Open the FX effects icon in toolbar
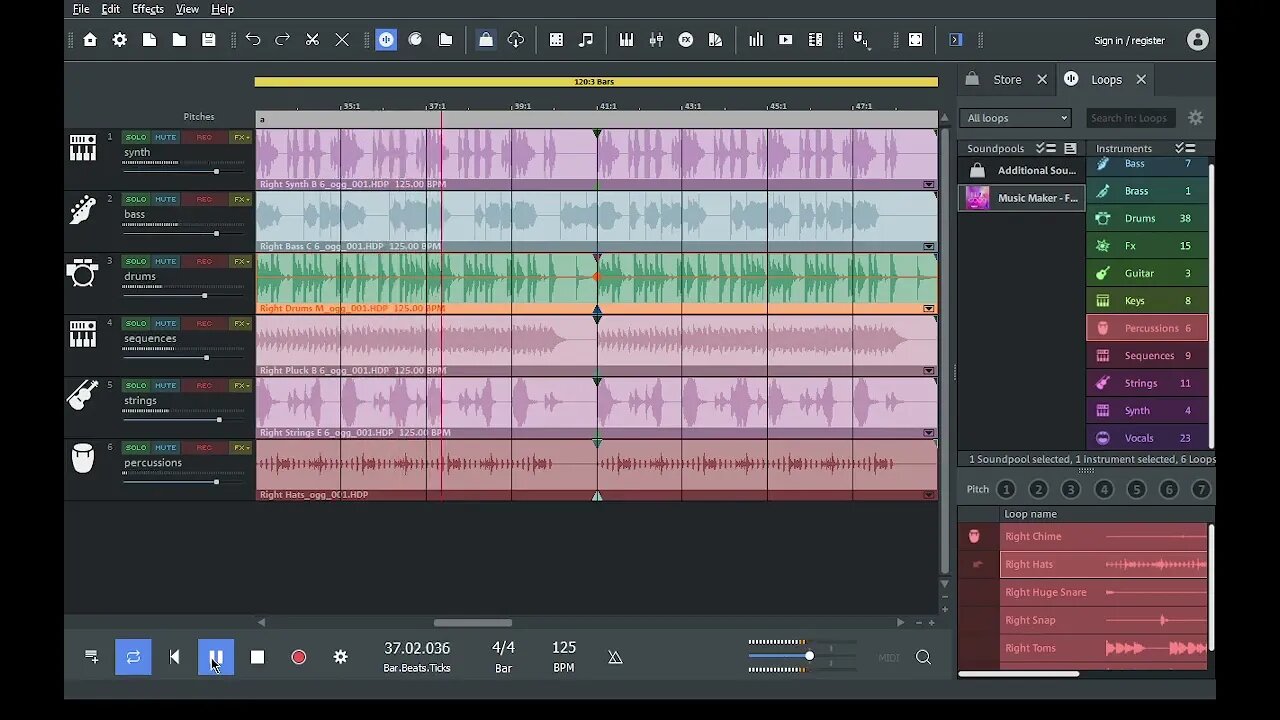 (x=686, y=40)
